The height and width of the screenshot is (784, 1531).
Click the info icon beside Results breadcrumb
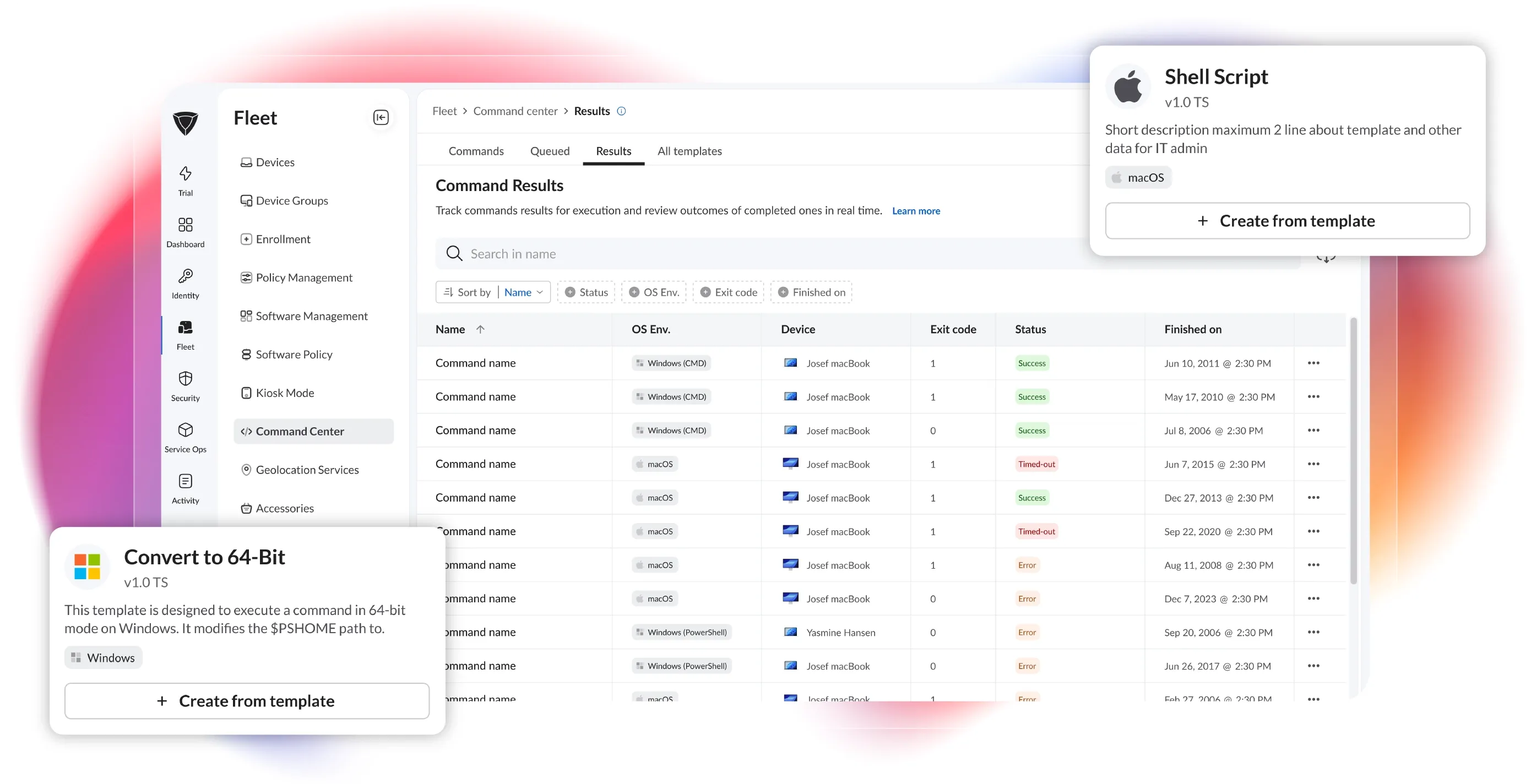(621, 111)
